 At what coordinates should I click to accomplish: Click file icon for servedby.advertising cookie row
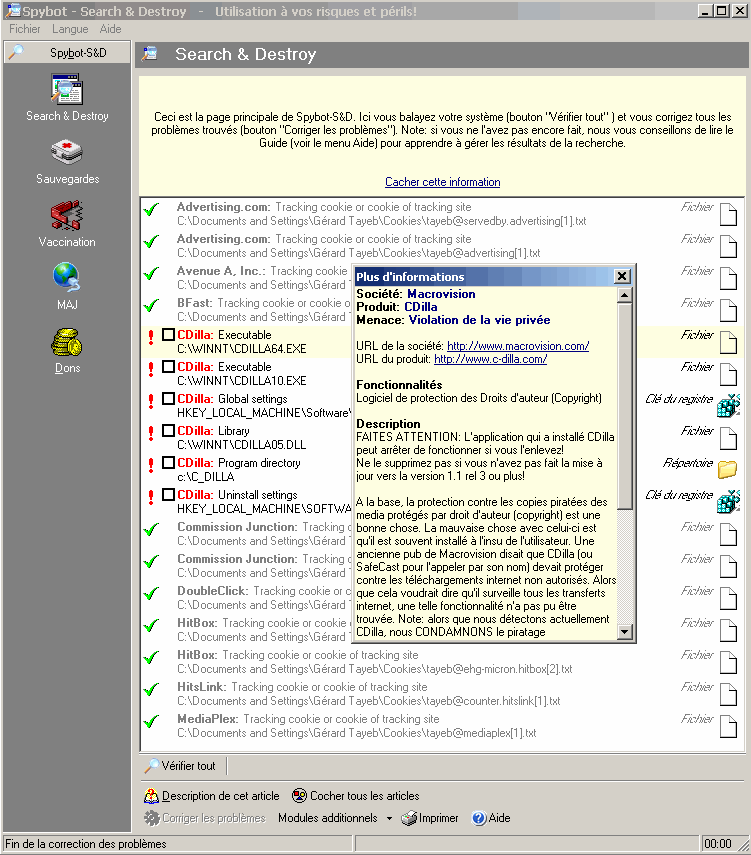click(728, 214)
